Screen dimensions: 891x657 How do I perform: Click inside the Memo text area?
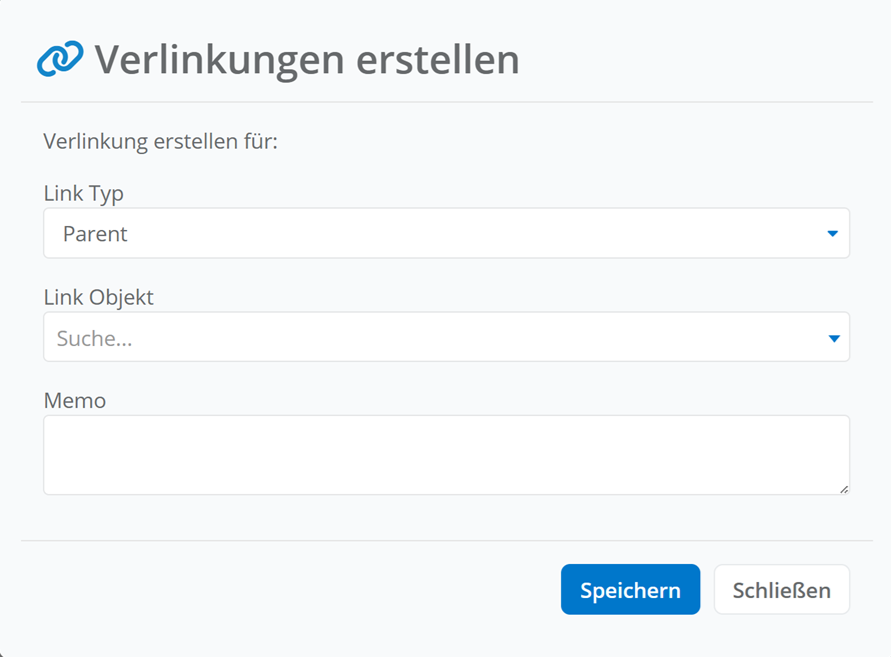446,455
